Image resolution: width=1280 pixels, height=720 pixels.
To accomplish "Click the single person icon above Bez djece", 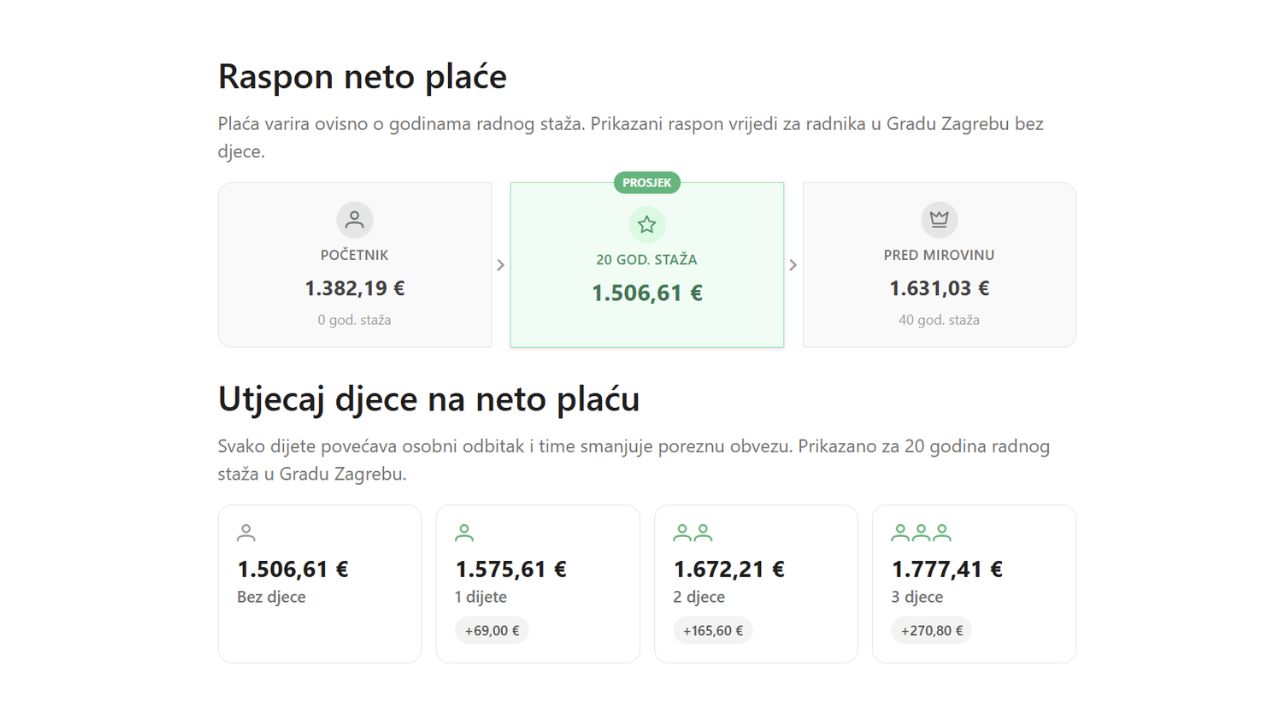I will 246,531.
